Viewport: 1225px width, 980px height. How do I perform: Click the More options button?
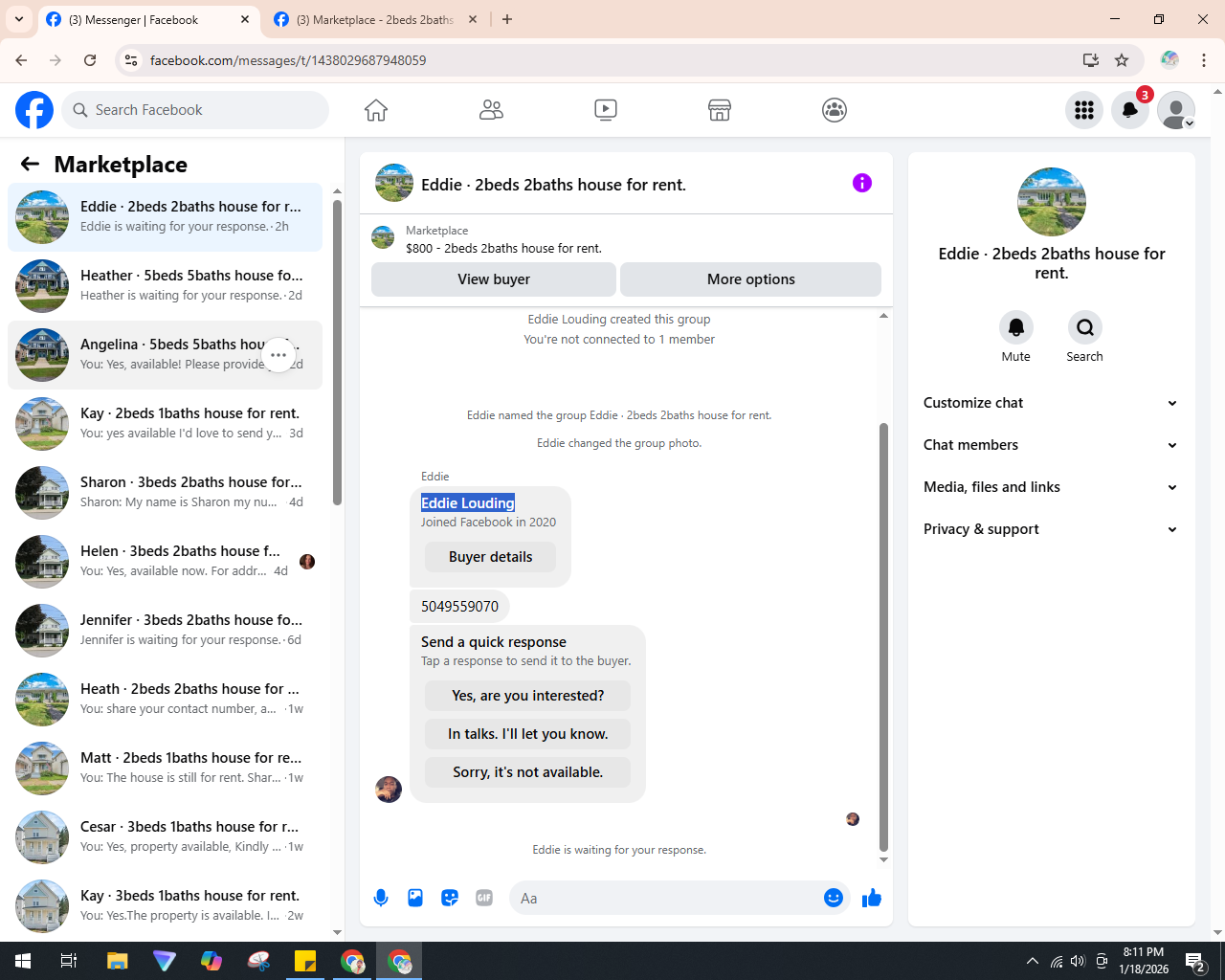point(751,279)
